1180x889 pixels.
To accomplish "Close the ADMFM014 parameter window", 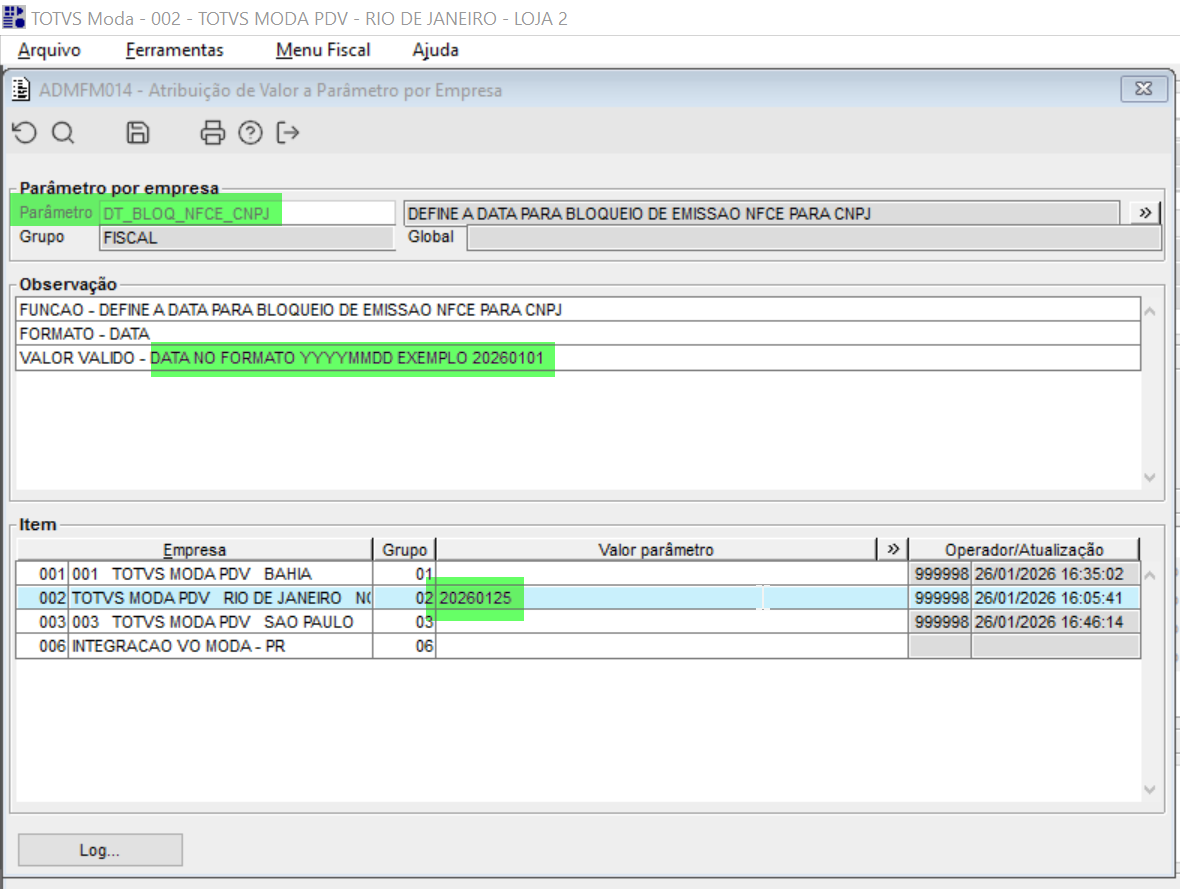I will pyautogui.click(x=1144, y=89).
